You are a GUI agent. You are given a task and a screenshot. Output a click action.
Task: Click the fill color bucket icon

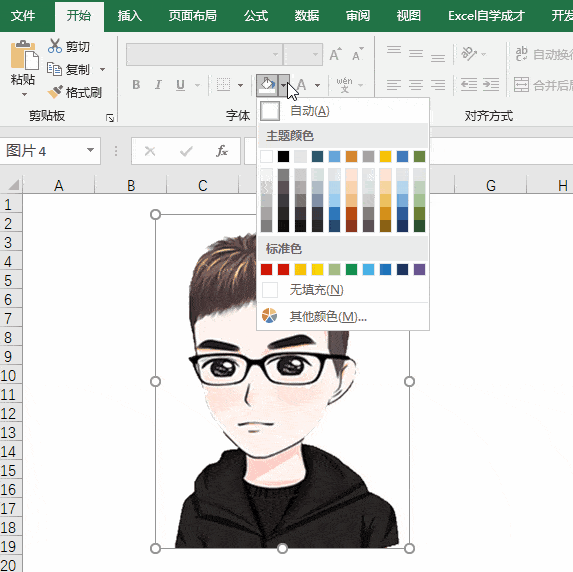[x=267, y=85]
